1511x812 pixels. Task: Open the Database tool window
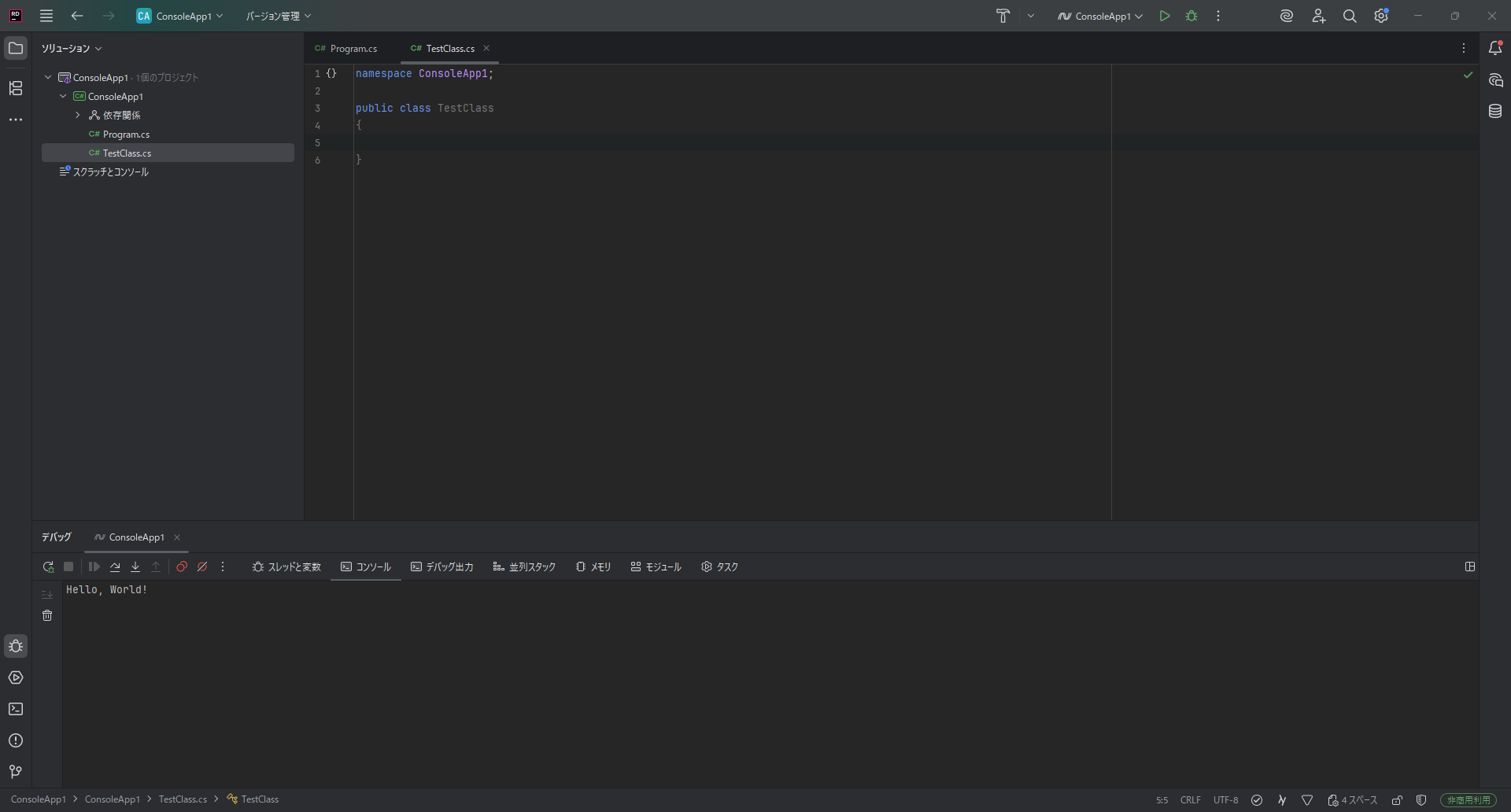[1495, 112]
